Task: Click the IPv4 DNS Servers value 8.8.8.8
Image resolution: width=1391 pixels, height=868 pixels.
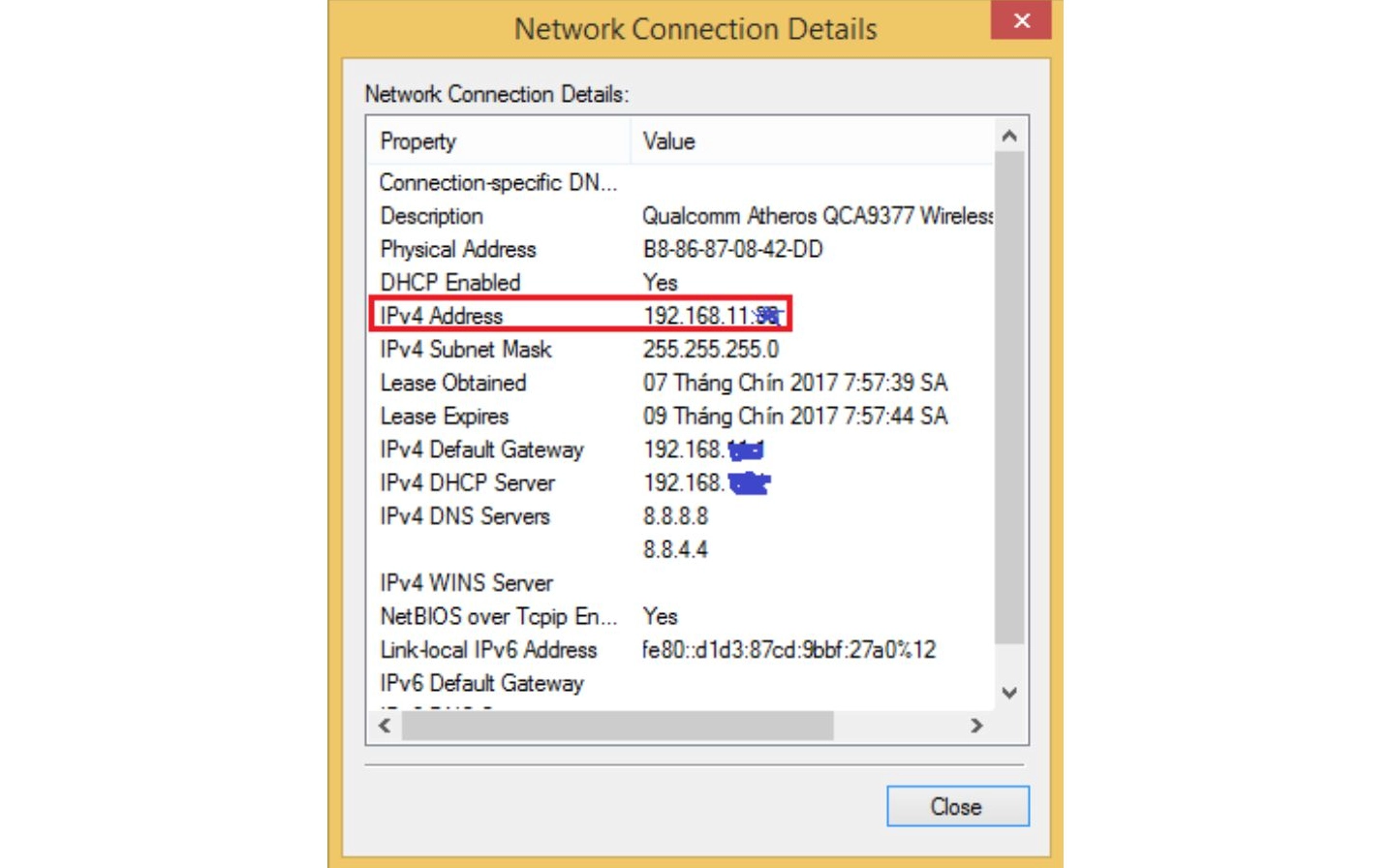Action: [x=675, y=516]
